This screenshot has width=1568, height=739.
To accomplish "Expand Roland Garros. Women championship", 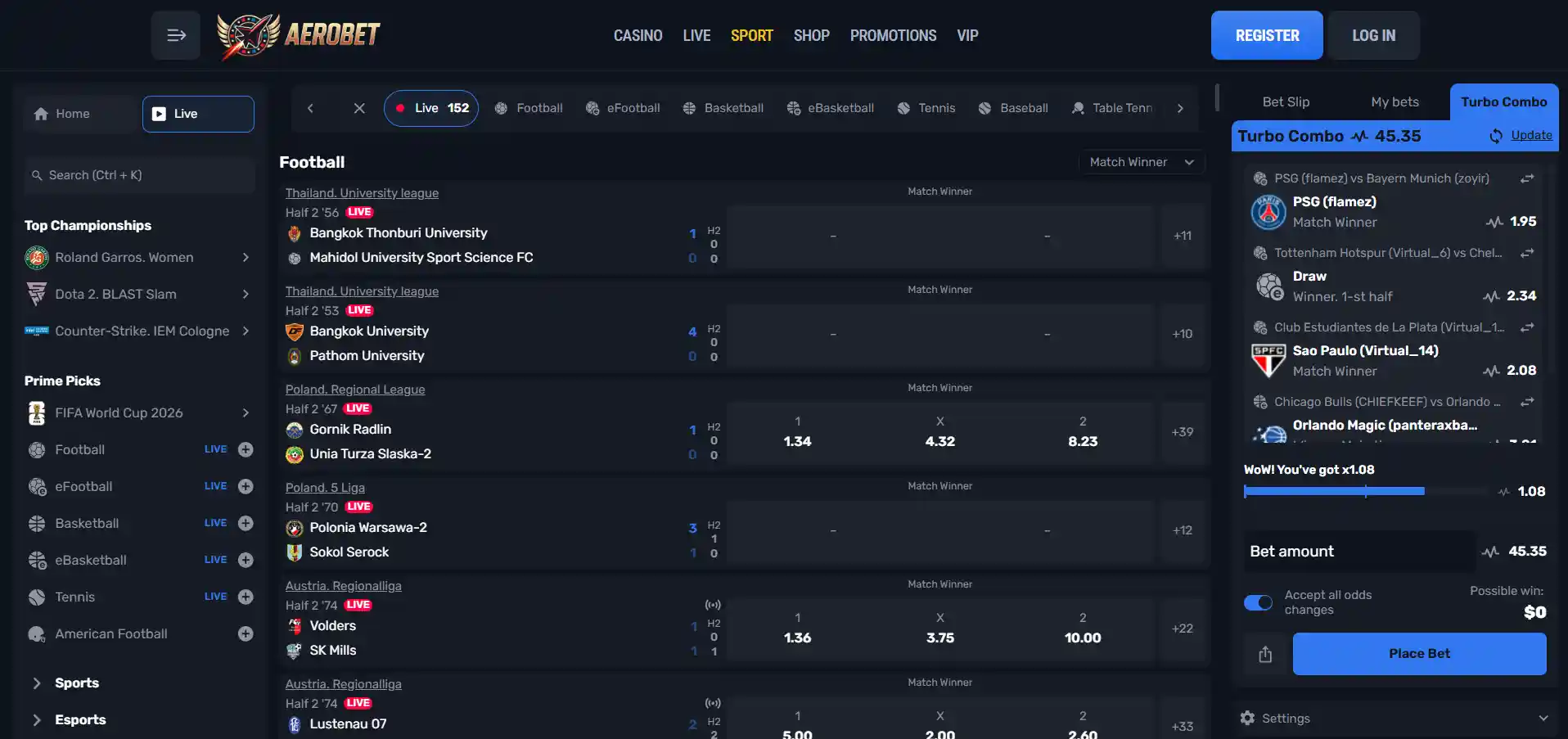I will (246, 258).
